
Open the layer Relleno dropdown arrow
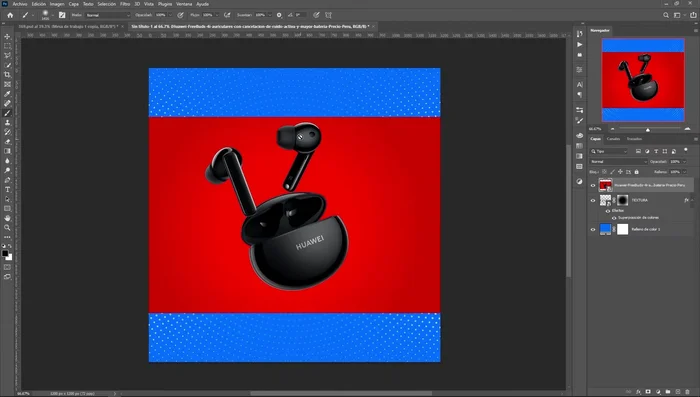684,172
